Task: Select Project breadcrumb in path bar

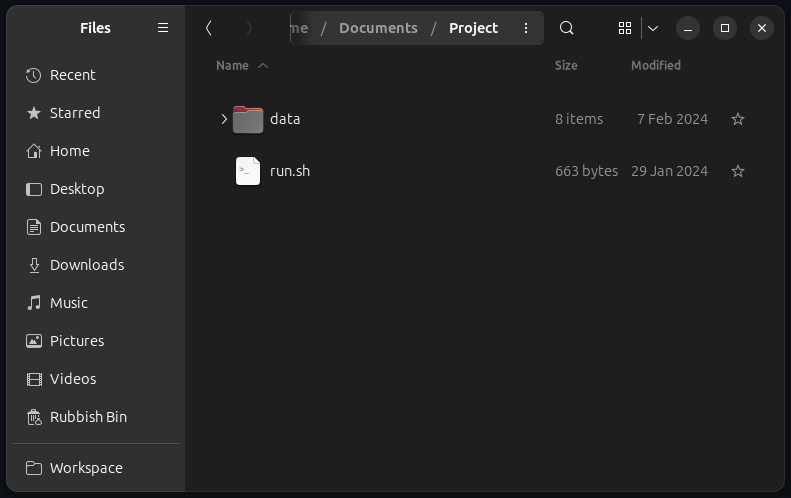Action: (x=473, y=28)
